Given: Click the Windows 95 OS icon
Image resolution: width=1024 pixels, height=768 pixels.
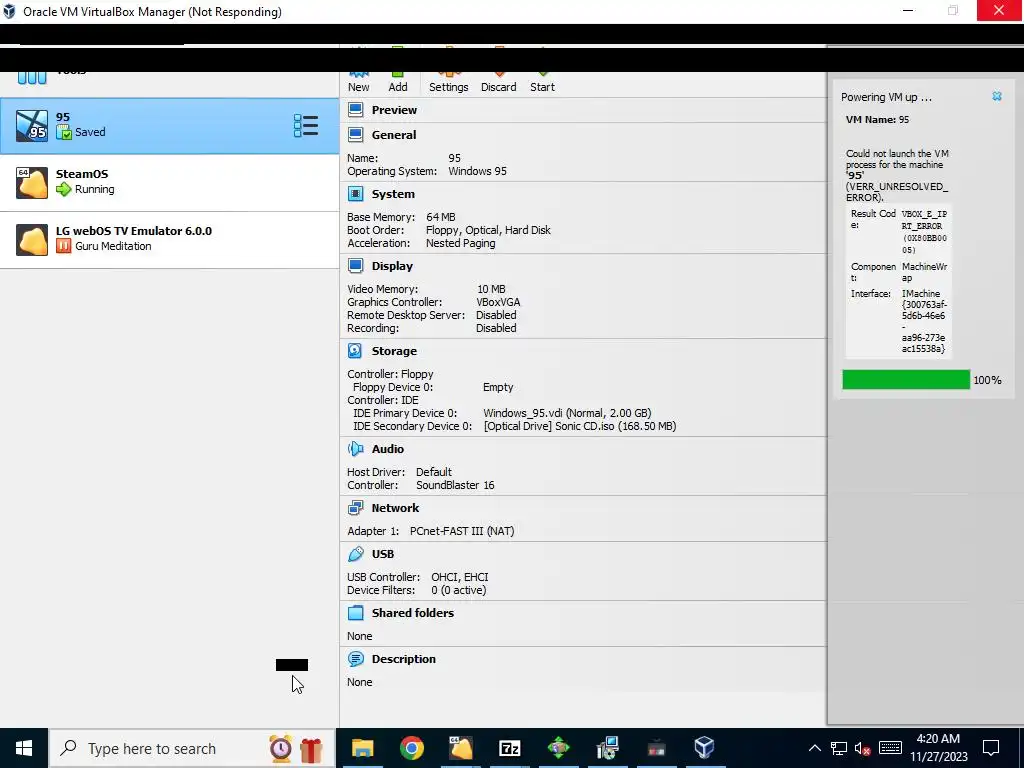Looking at the screenshot, I should click(31, 126).
